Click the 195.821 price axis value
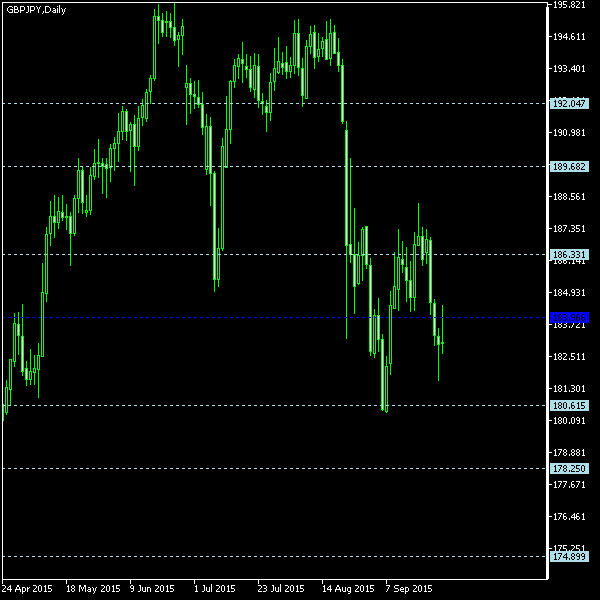This screenshot has height=600, width=600. pos(569,5)
